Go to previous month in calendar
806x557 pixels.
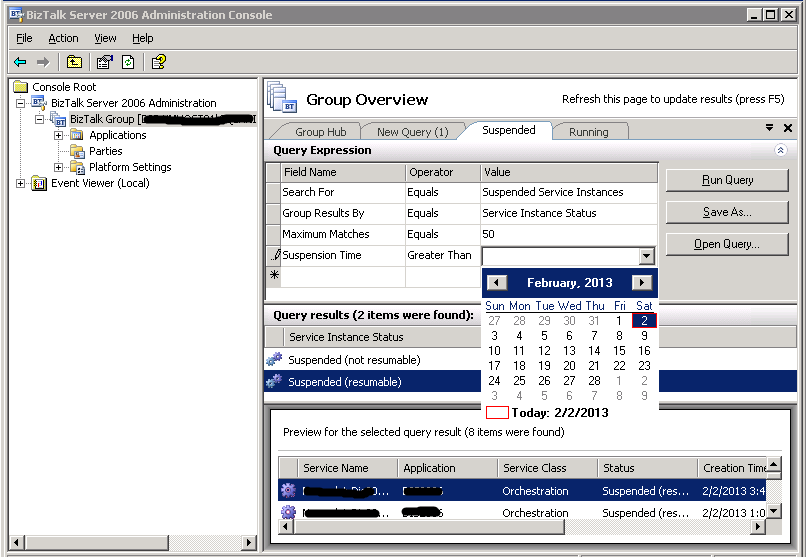tap(497, 282)
